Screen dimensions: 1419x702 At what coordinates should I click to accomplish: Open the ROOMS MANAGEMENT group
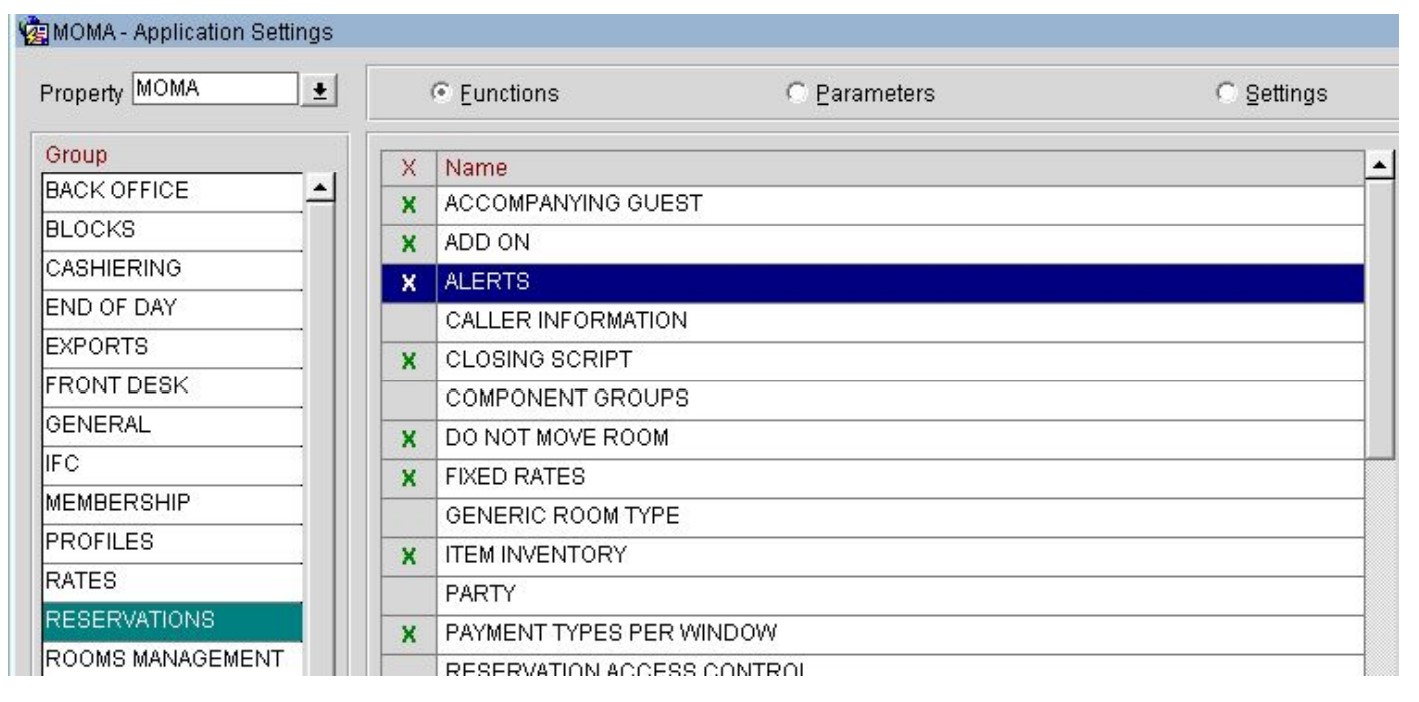[171, 658]
